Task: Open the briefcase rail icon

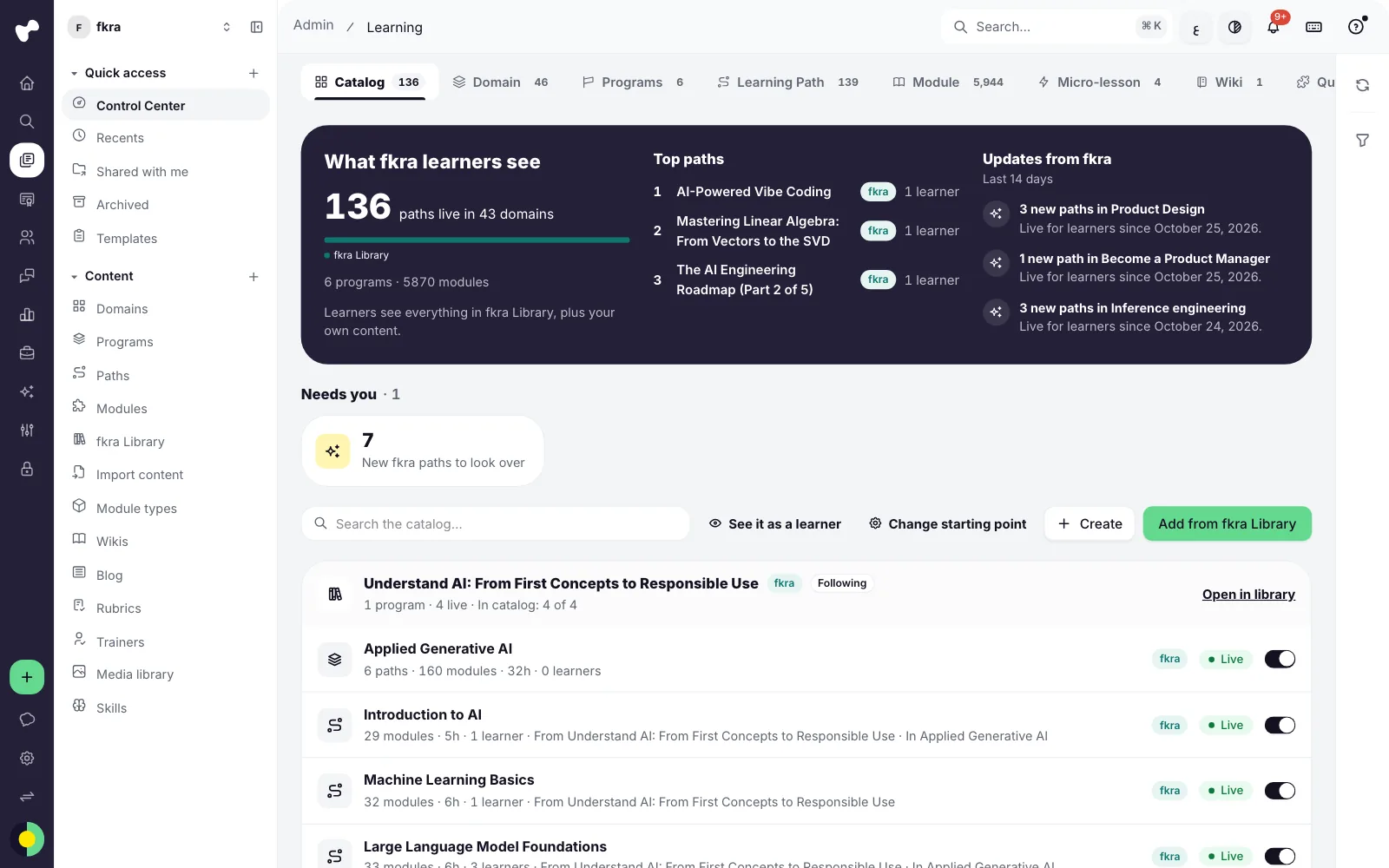Action: [27, 353]
